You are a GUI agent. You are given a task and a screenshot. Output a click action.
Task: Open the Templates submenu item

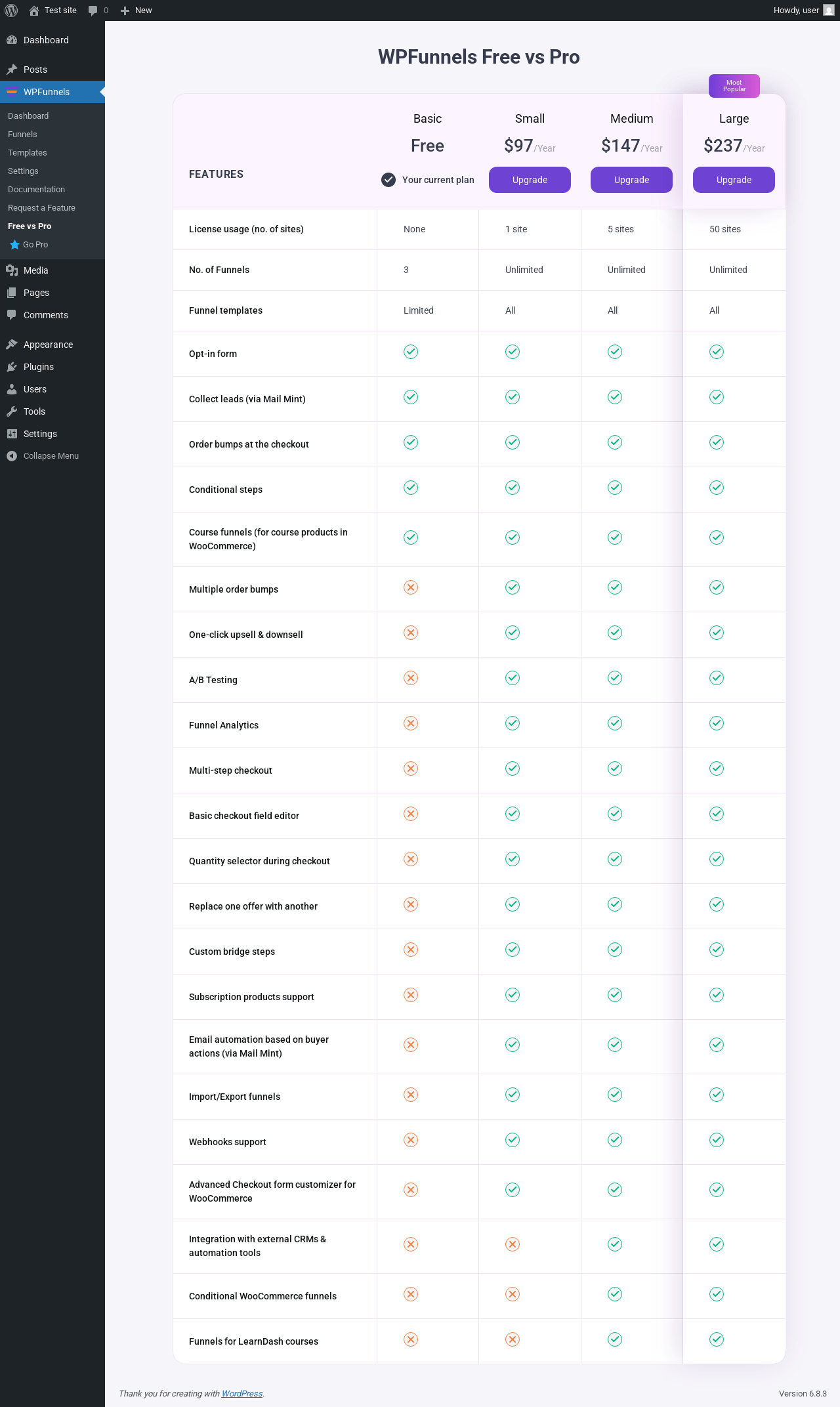coord(28,153)
